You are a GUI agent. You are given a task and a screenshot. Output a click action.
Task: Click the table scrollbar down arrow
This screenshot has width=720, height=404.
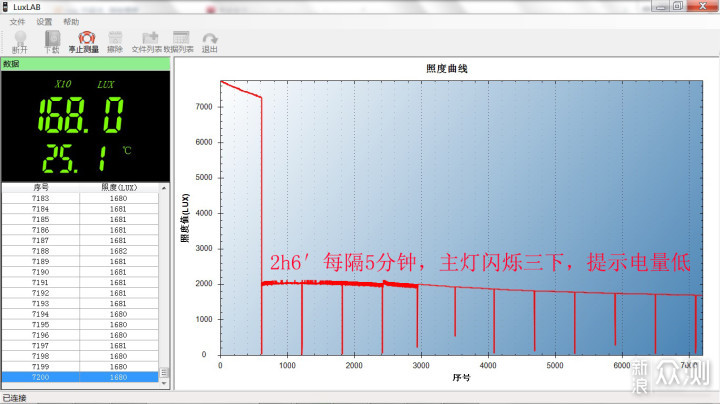pyautogui.click(x=164, y=383)
